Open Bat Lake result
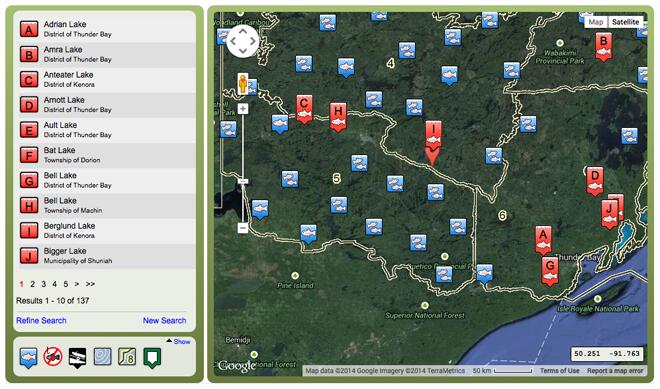The height and width of the screenshot is (389, 660). click(107, 155)
